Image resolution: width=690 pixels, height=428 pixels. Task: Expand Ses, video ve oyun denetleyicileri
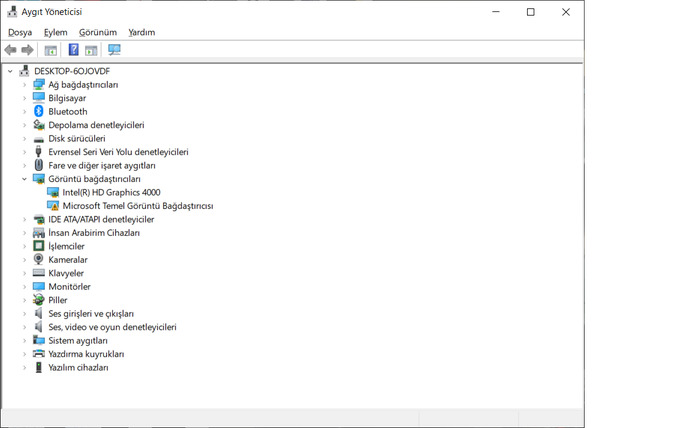click(25, 327)
